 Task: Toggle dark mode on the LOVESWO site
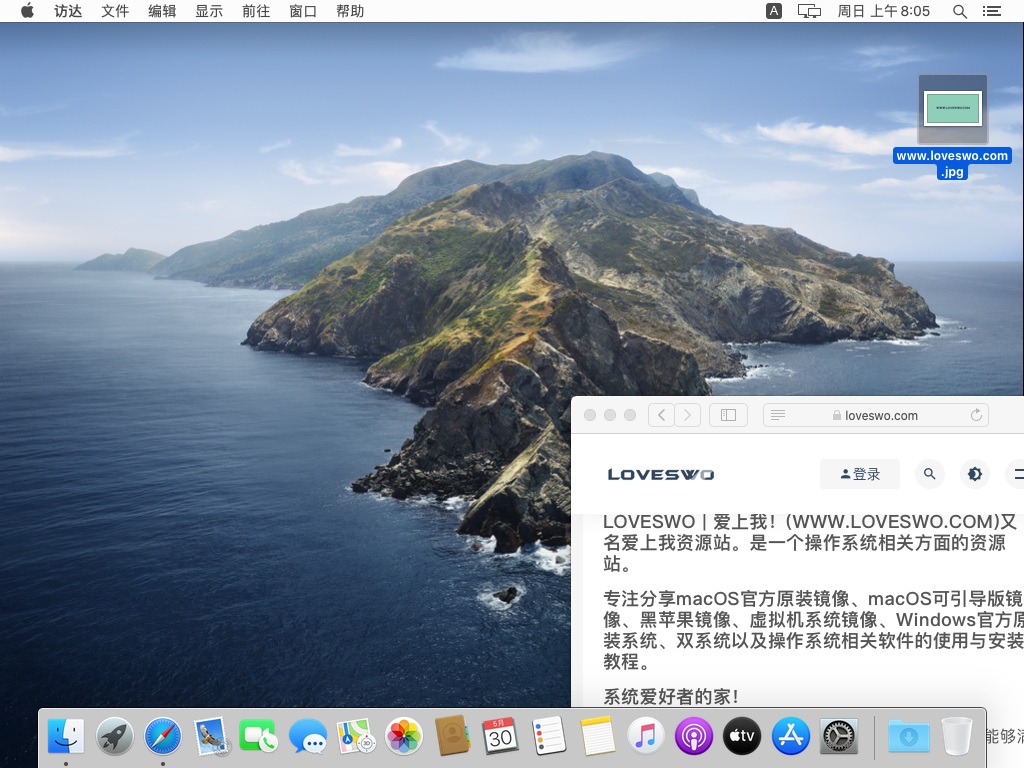click(x=975, y=474)
